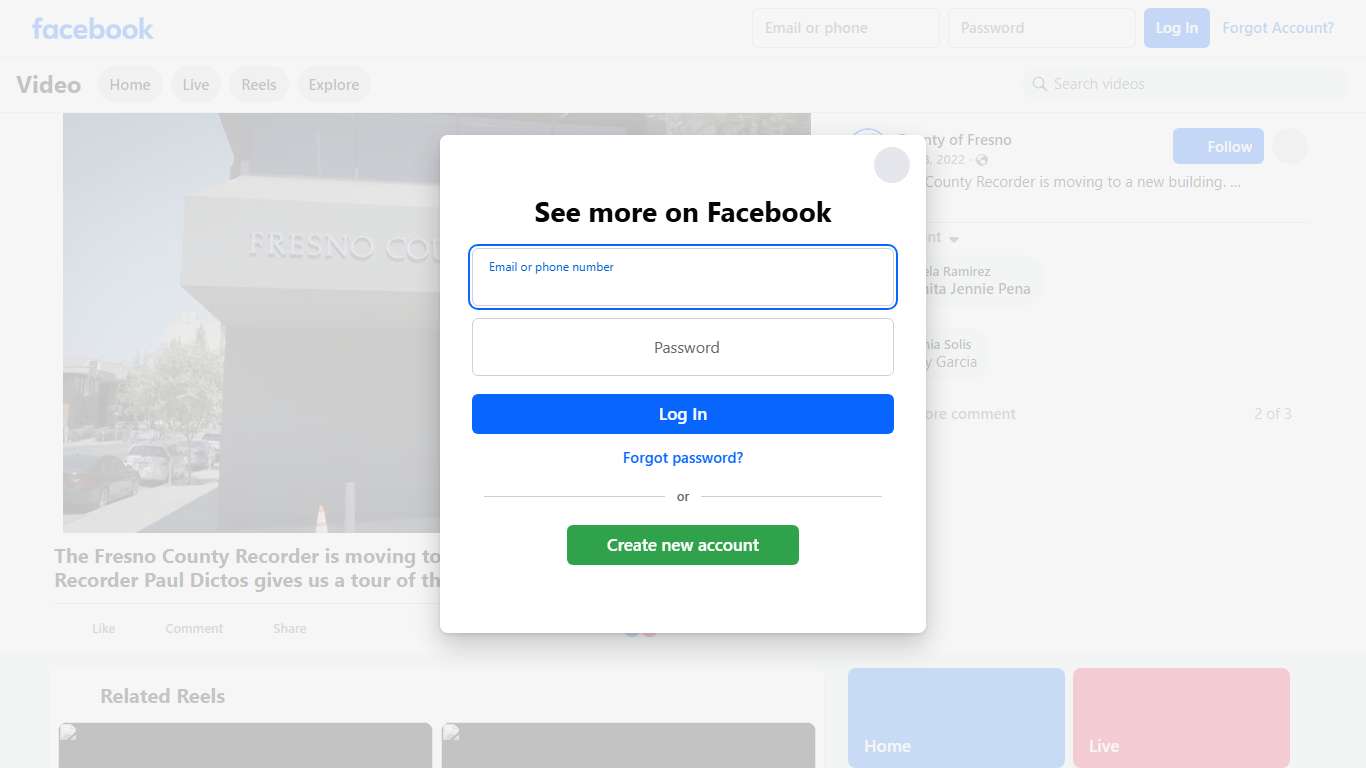Switch to the Live tab
This screenshot has height=768, width=1366.
(196, 85)
